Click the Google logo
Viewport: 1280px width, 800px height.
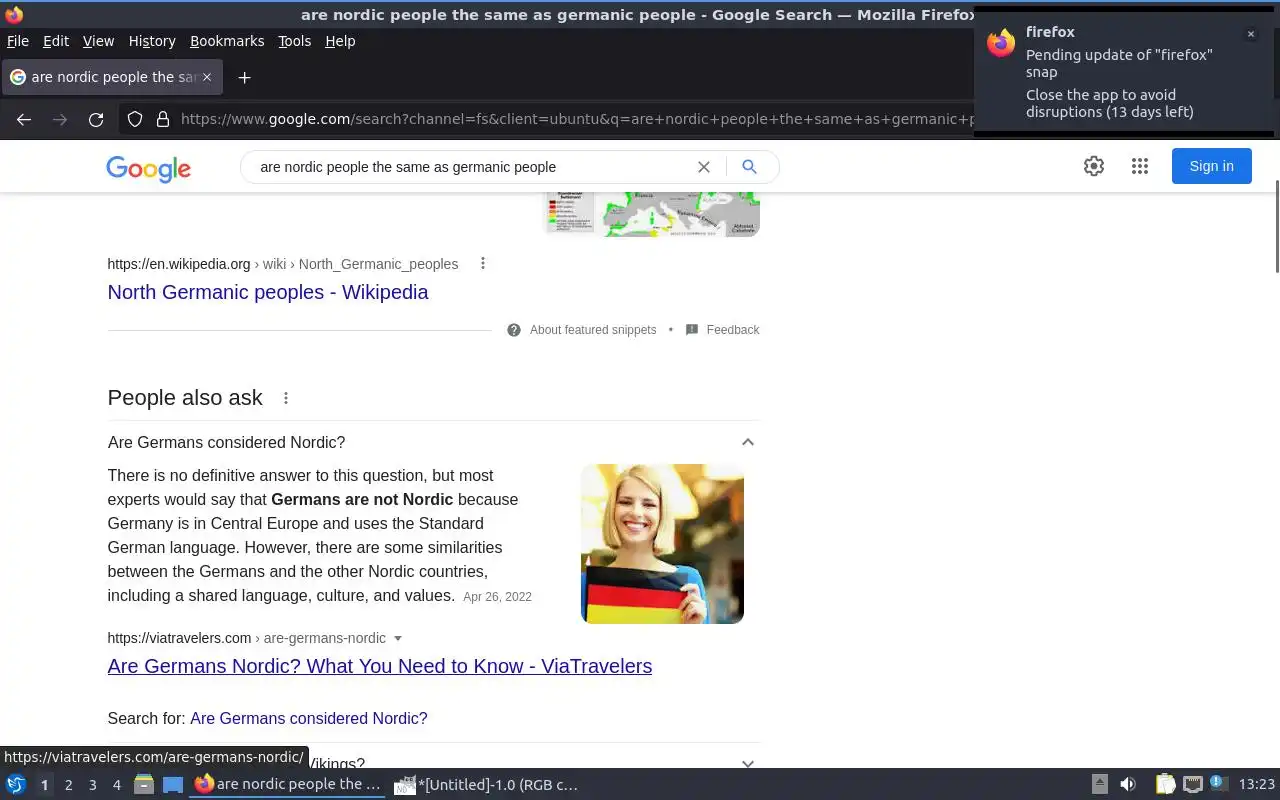tap(148, 168)
